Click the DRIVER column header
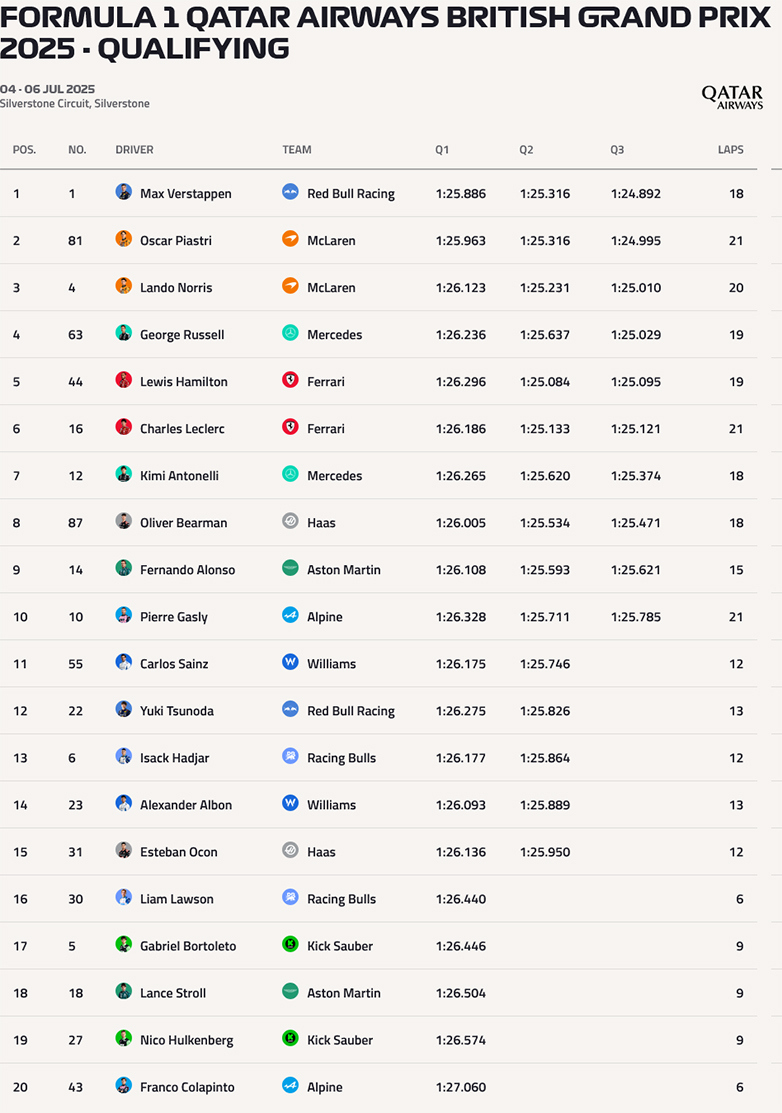 135,150
